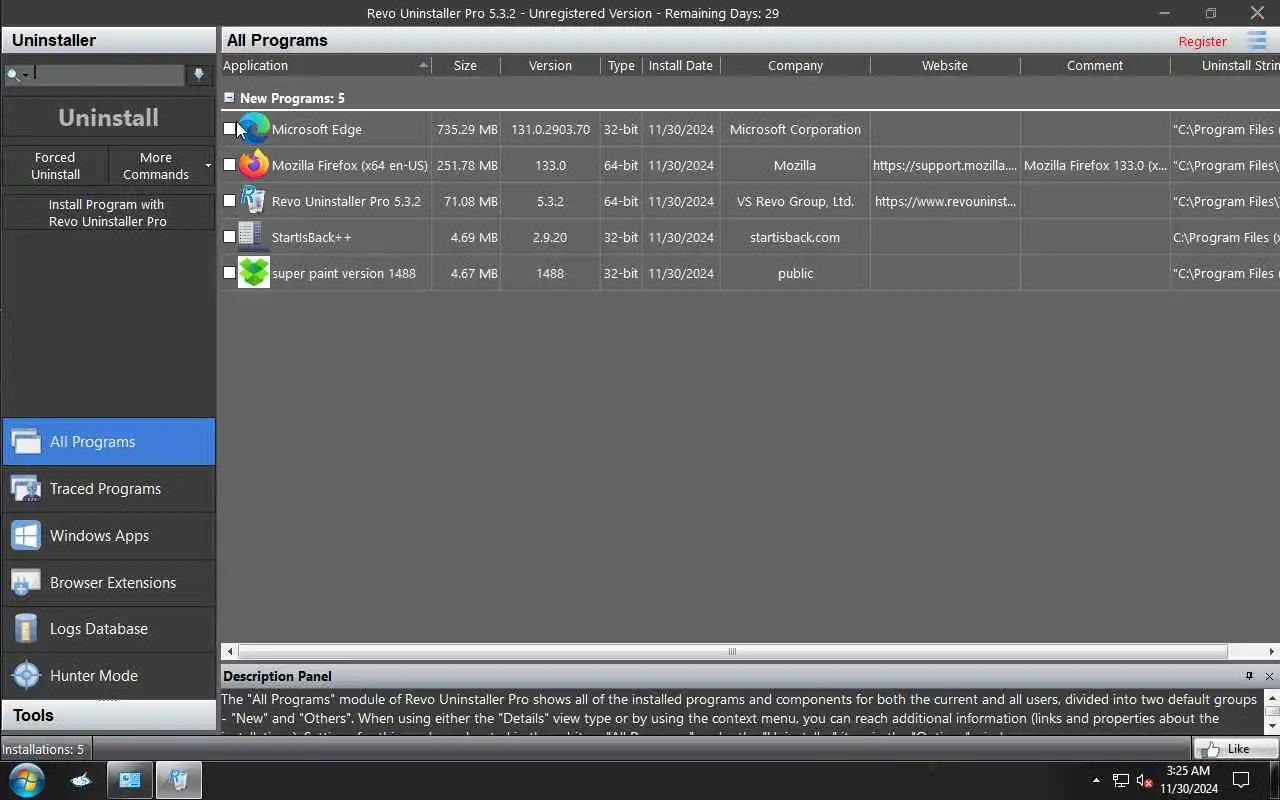The width and height of the screenshot is (1280, 800).
Task: Click the network icon in system tray
Action: pos(1121,780)
